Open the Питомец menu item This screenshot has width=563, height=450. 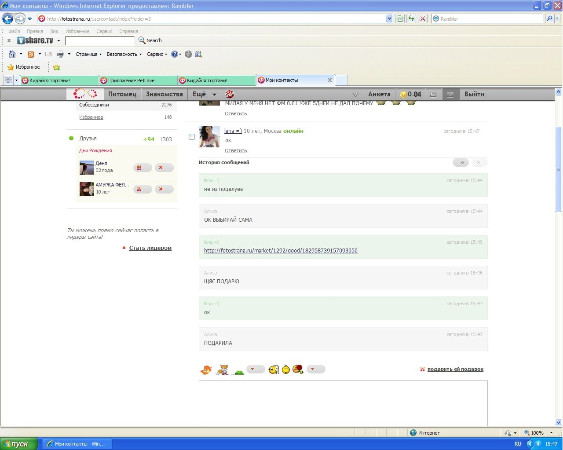coord(122,94)
